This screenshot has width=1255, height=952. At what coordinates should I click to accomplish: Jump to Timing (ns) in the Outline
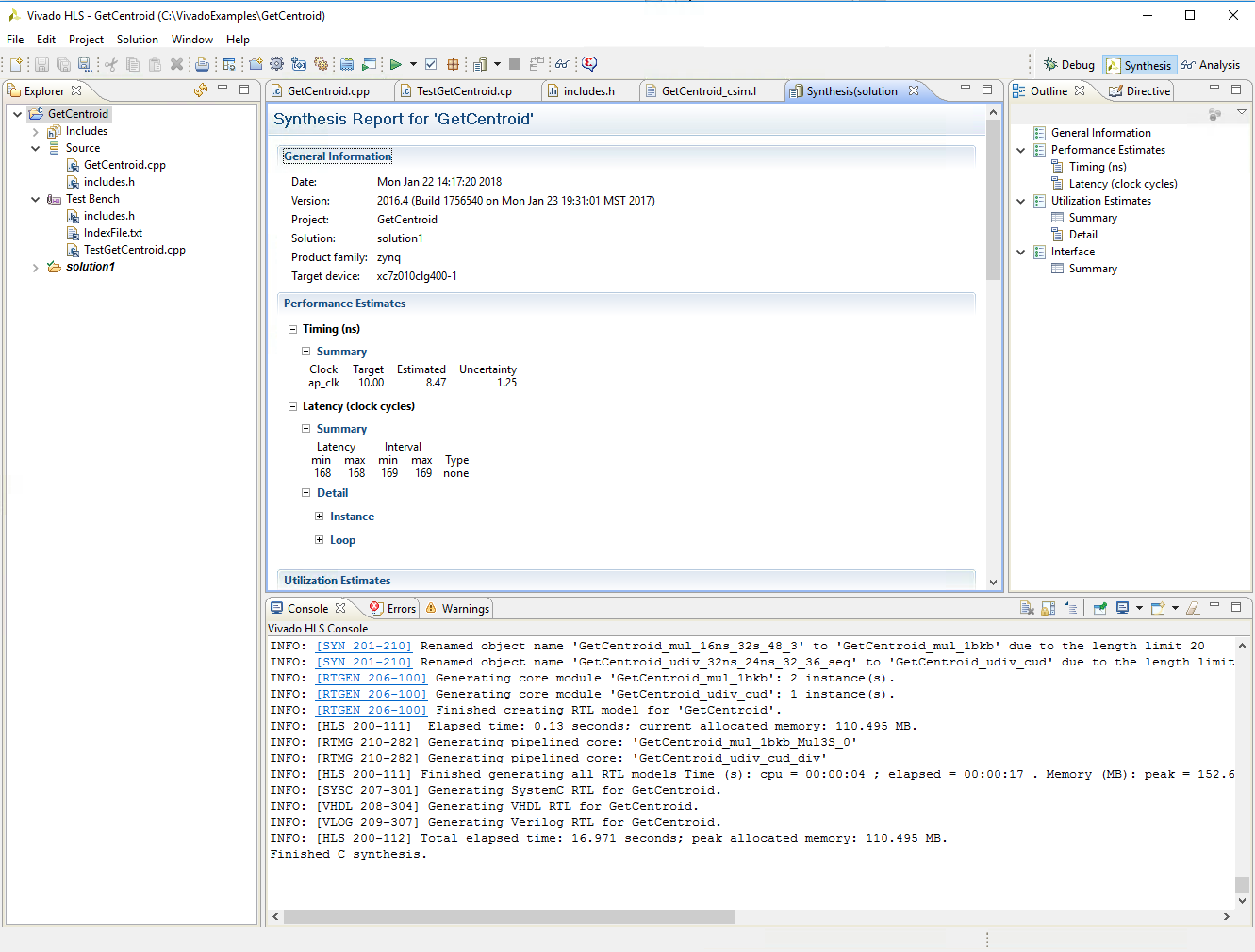1098,167
